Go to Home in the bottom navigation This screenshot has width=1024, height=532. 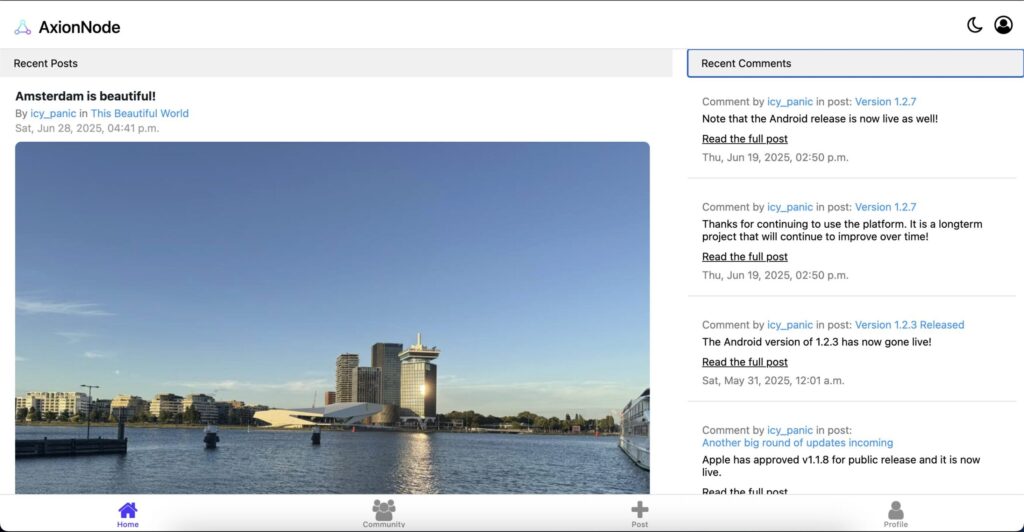(128, 514)
